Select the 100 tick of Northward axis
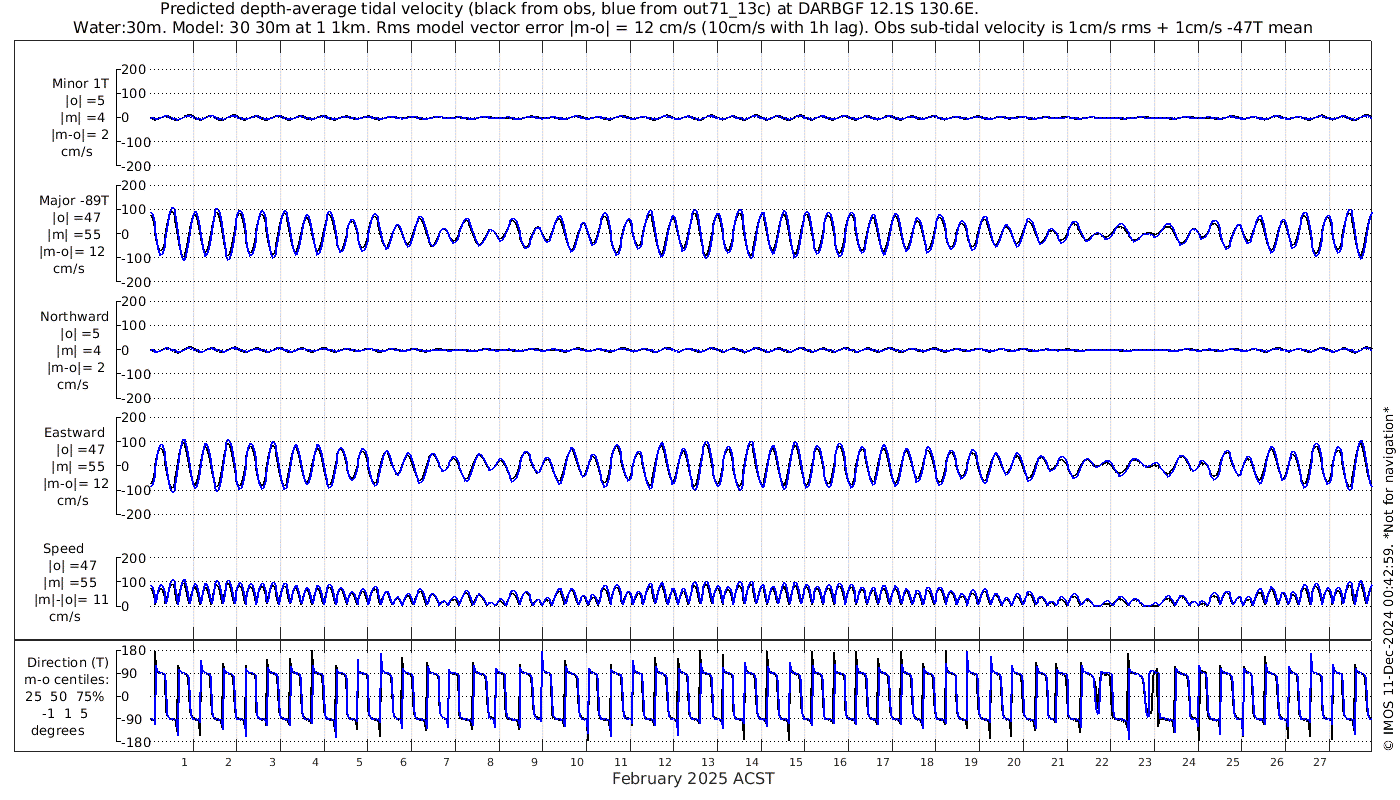This screenshot has width=1400, height=800. [136, 326]
